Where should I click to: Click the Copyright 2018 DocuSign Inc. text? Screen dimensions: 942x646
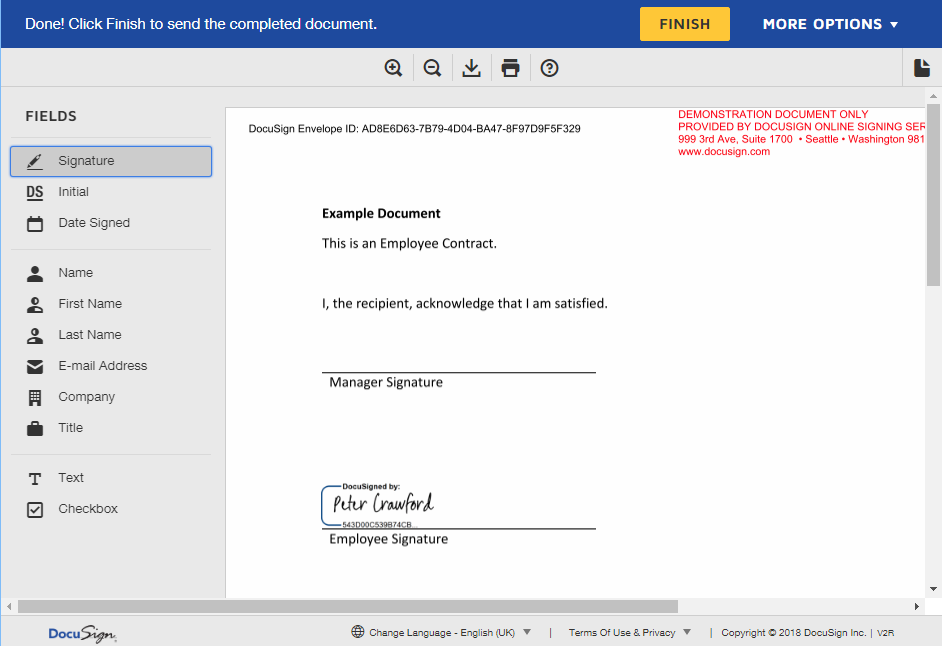tap(794, 632)
